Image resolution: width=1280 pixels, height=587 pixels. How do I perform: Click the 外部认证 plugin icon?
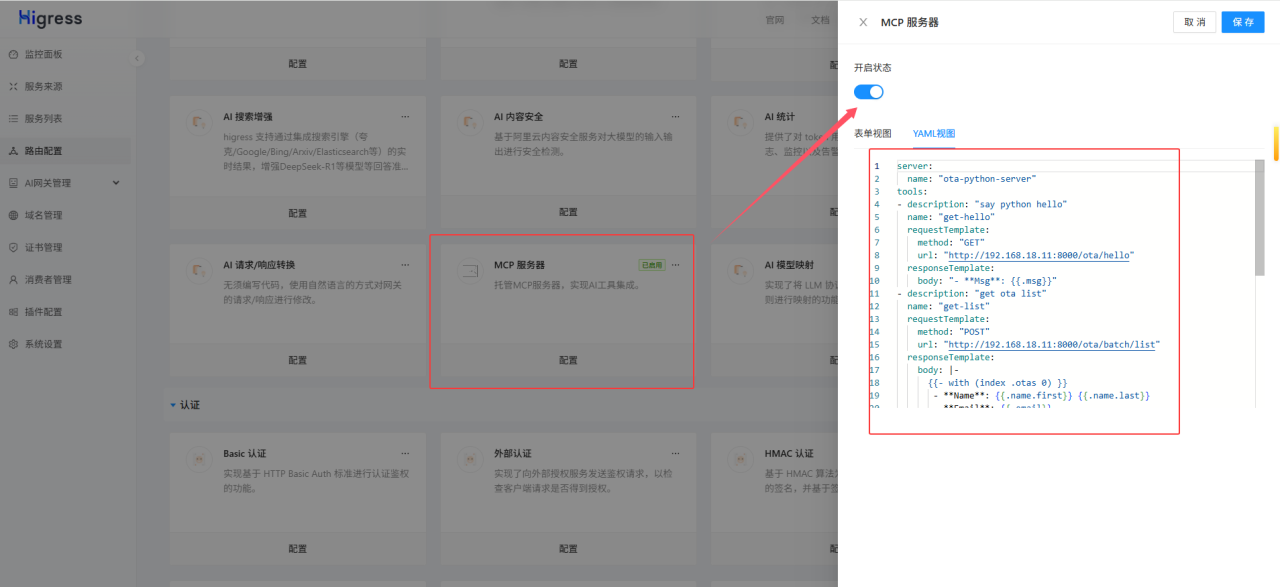[468, 459]
